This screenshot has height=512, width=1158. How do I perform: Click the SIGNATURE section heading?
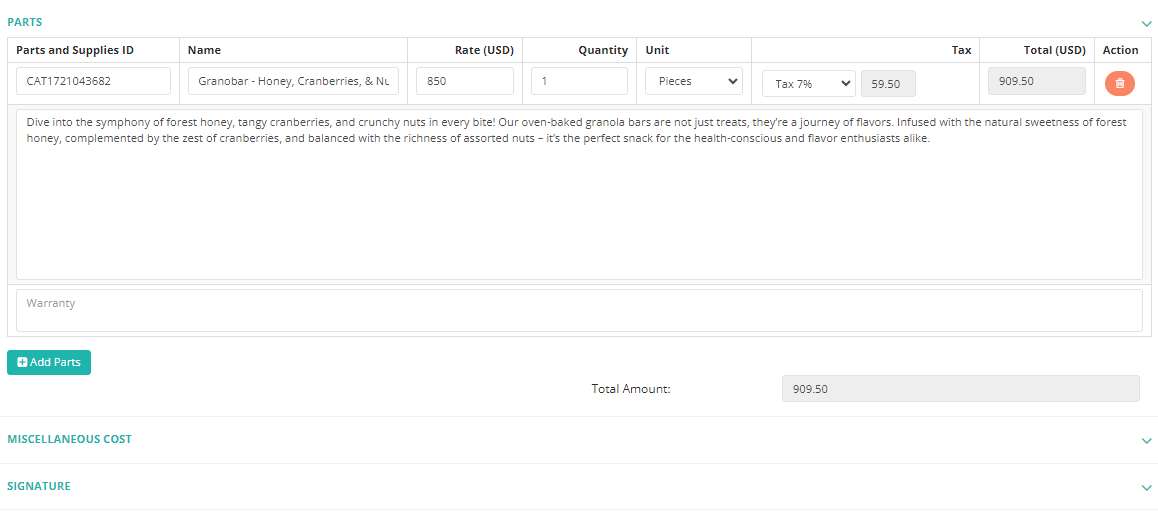pyautogui.click(x=39, y=486)
